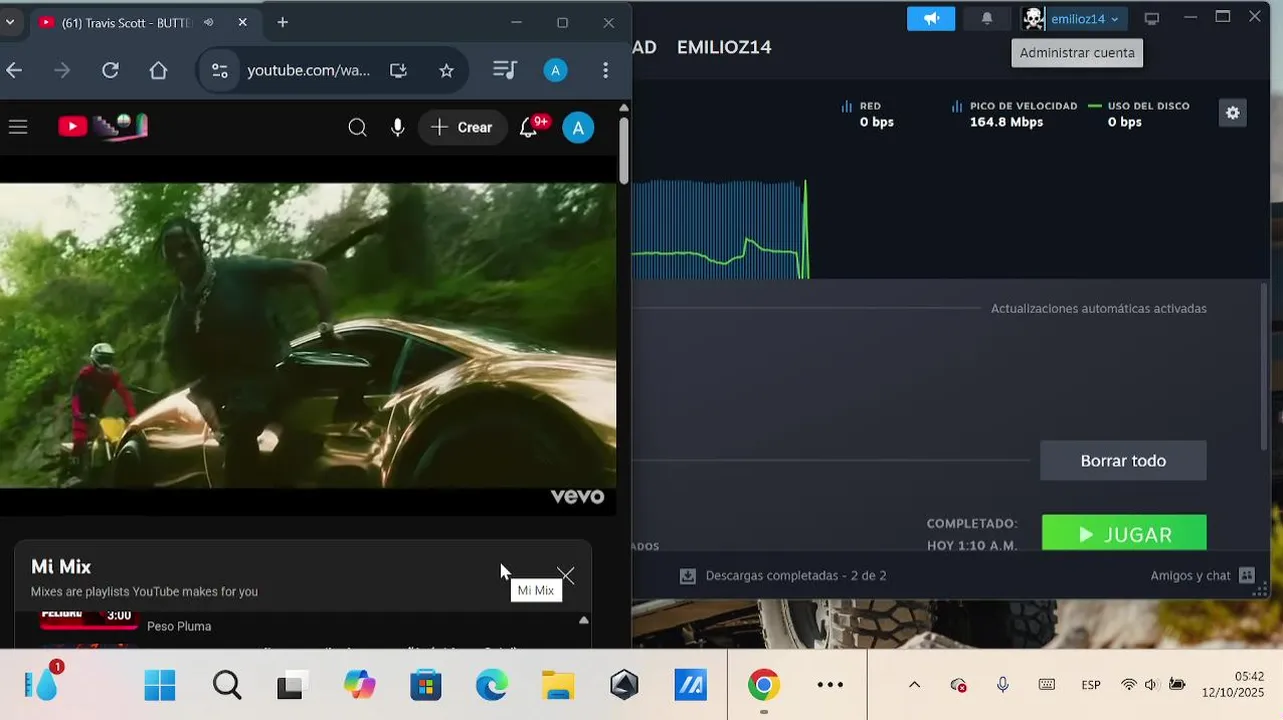Open a new Chrome tab
Screen dimensions: 1283x720
[283, 22]
